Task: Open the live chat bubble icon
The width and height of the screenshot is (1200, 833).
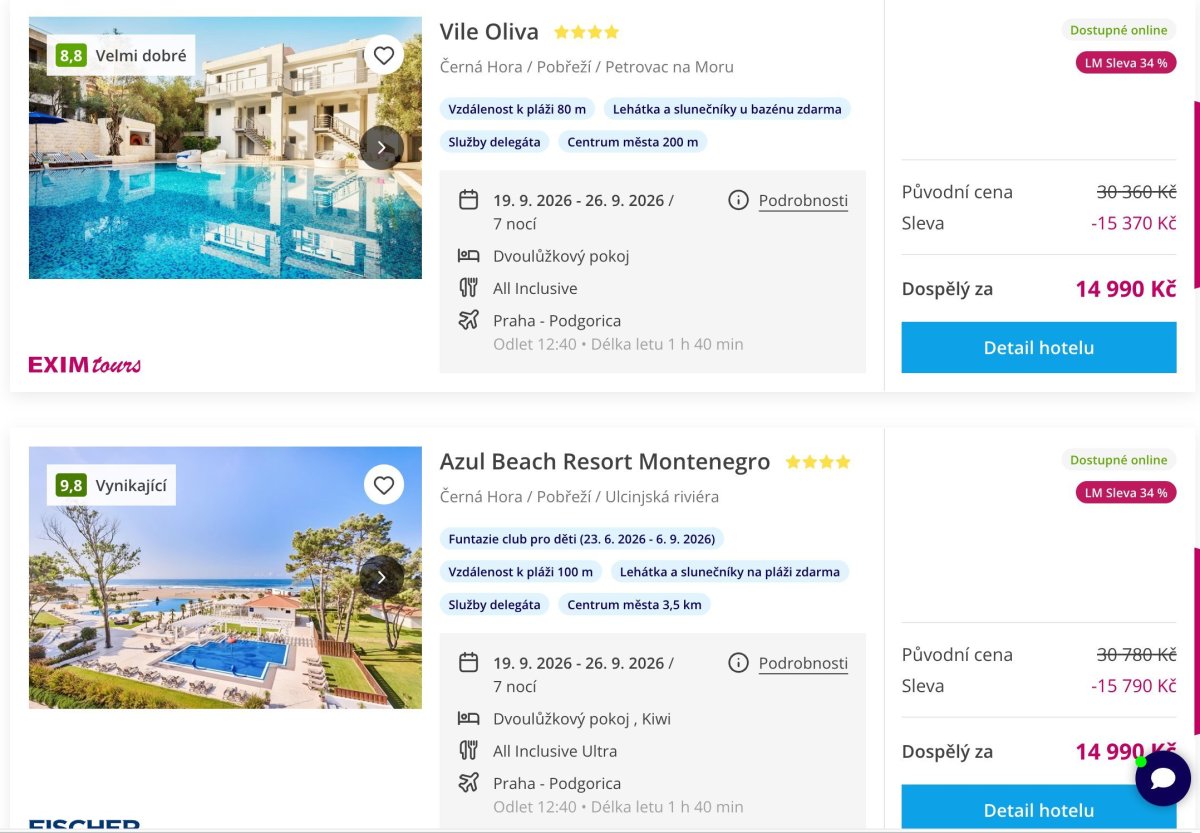Action: (1163, 778)
